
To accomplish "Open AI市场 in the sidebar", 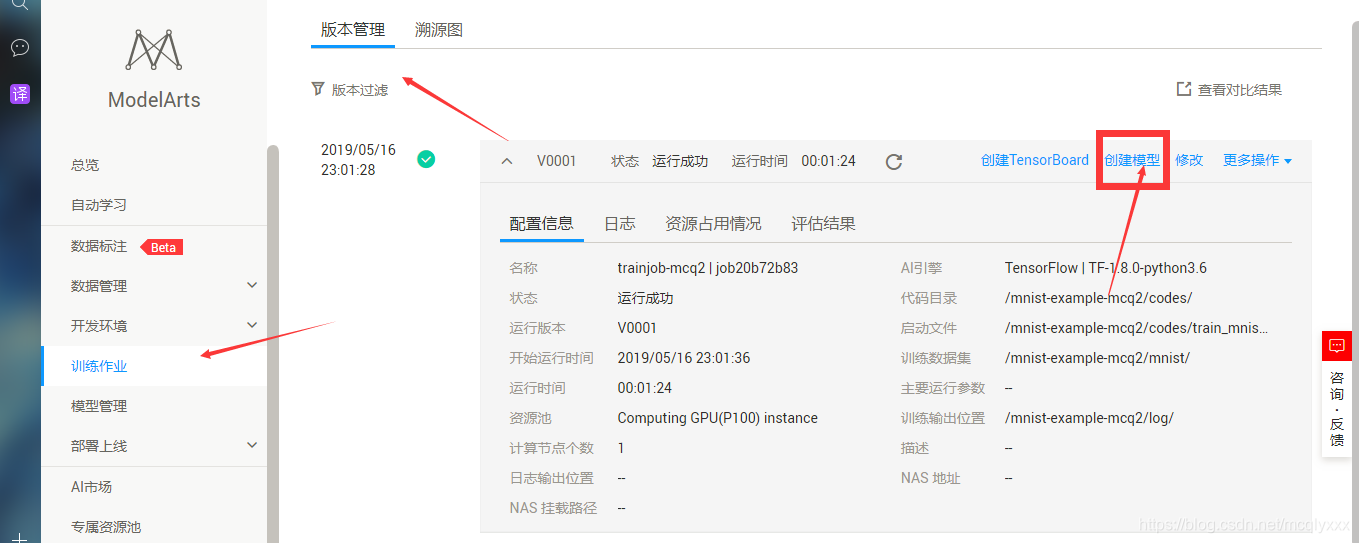I will pyautogui.click(x=91, y=487).
